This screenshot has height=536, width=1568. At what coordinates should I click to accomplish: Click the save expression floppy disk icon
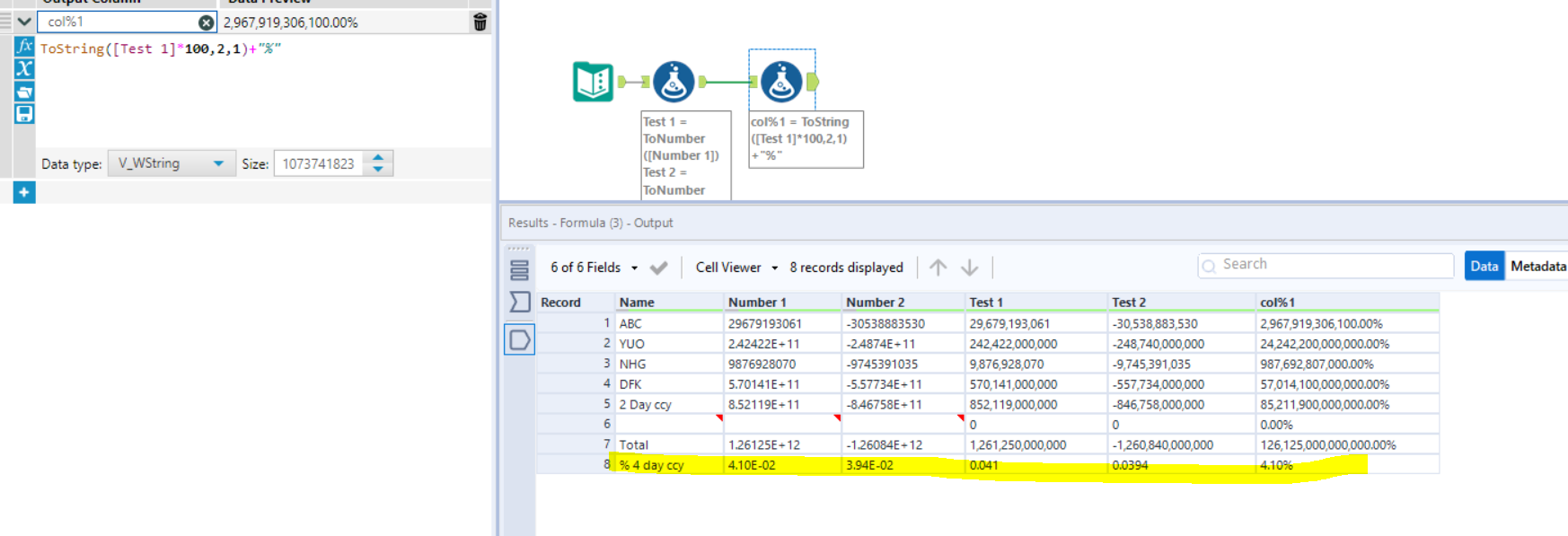click(x=24, y=114)
